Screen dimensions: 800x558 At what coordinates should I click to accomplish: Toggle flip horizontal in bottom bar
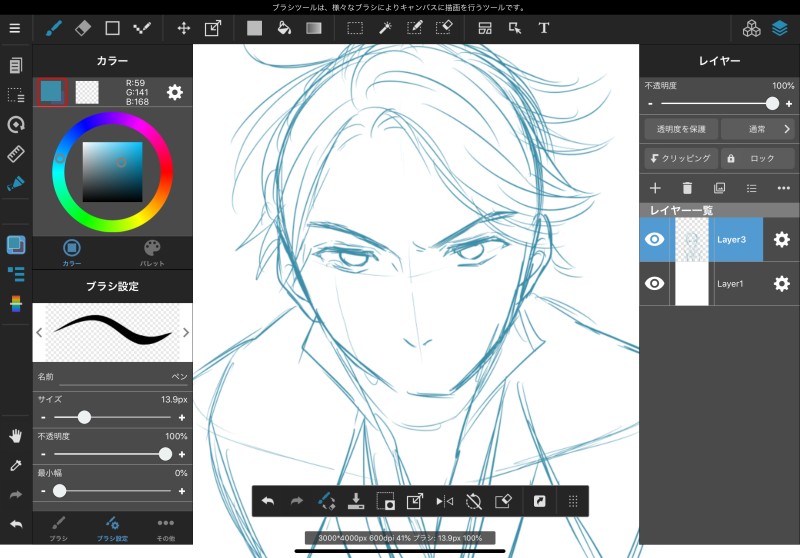(x=444, y=501)
